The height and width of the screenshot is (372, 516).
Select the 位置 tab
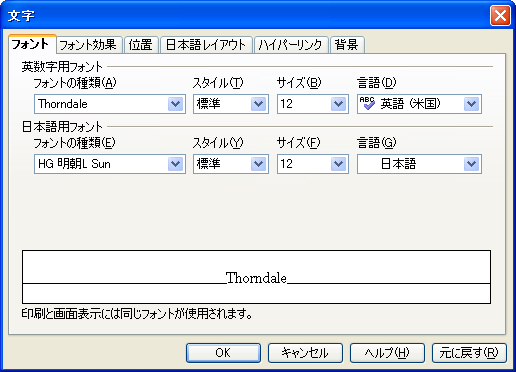[x=141, y=45]
